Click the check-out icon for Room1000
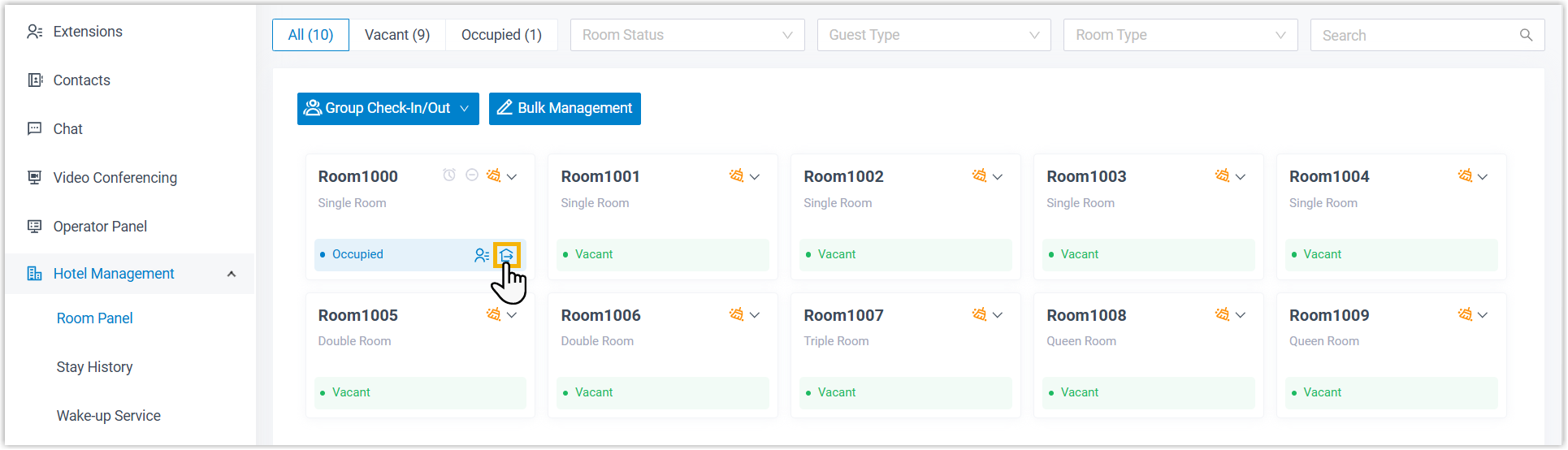This screenshot has height=450, width=1568. [507, 255]
